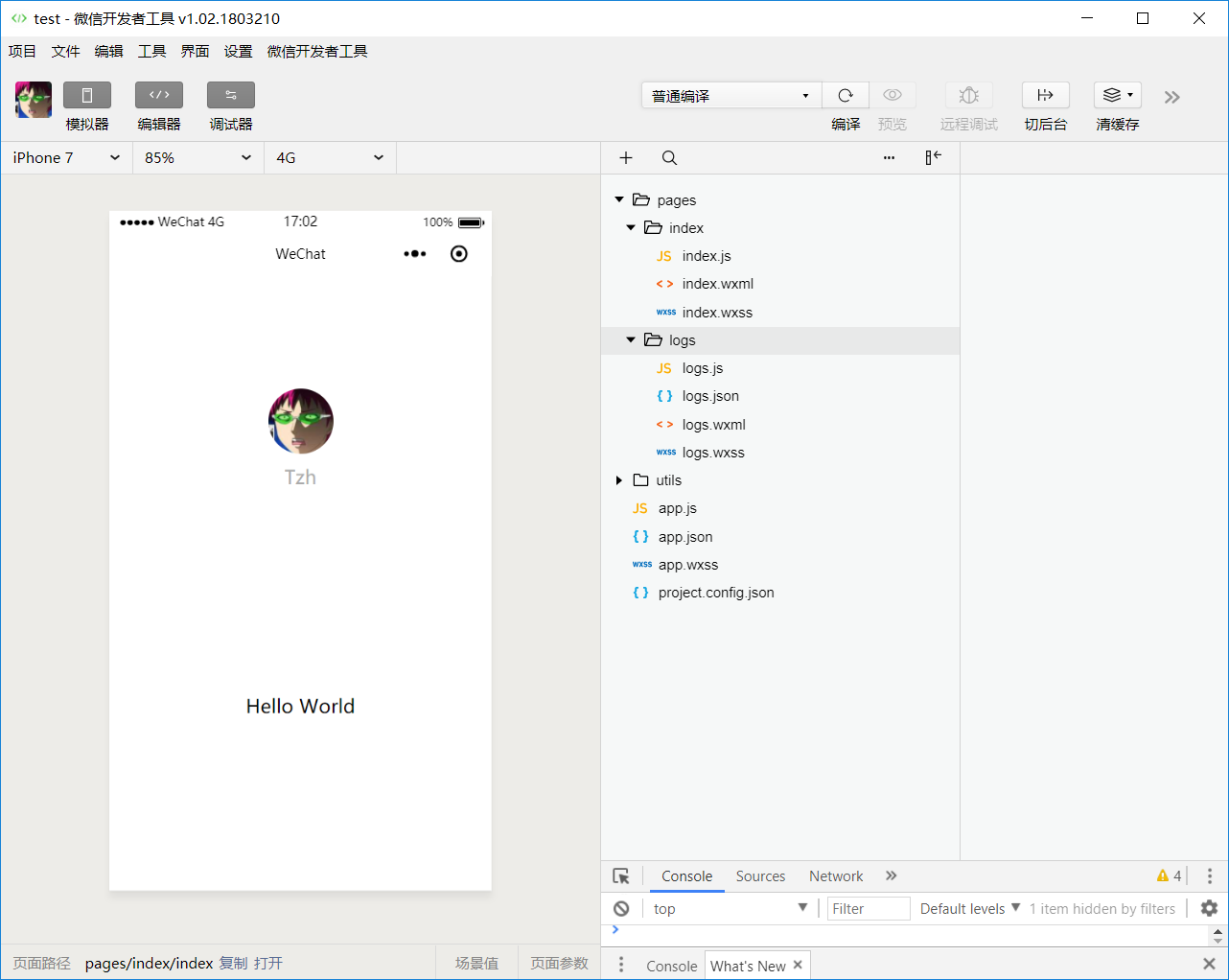Image resolution: width=1229 pixels, height=980 pixels.
Task: Click the inspect element picker icon
Action: click(621, 876)
